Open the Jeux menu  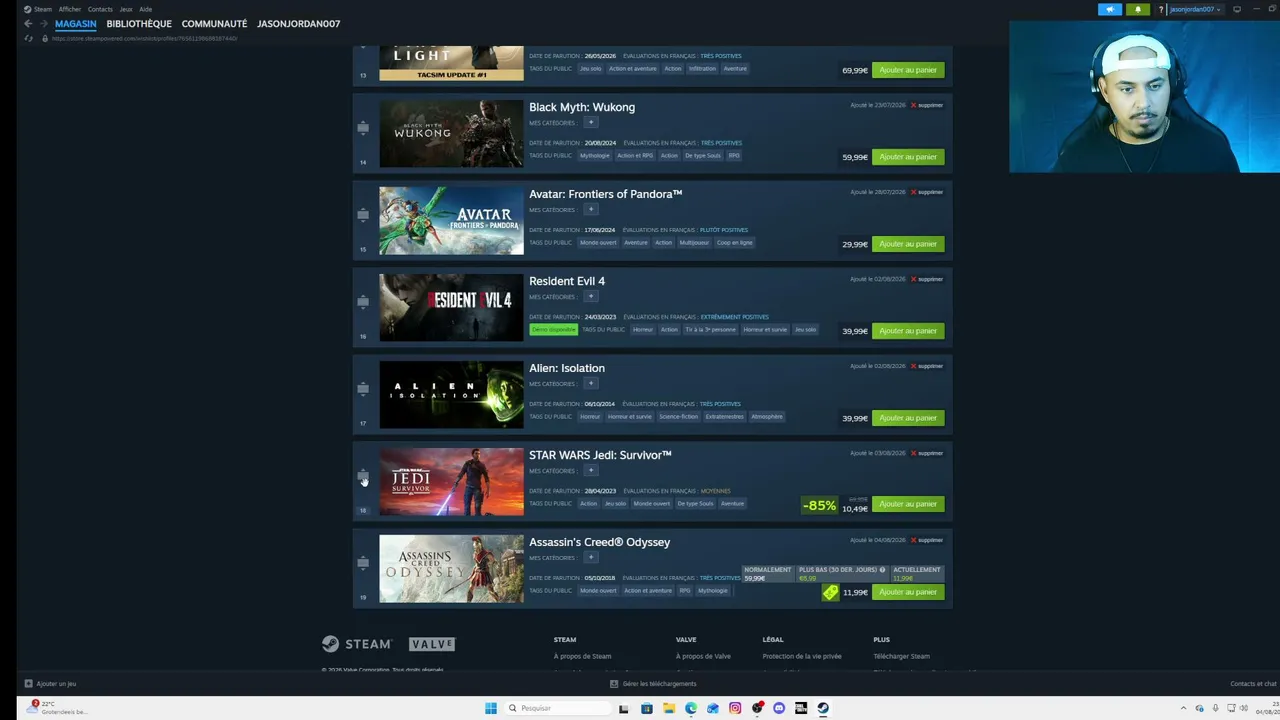tap(126, 9)
